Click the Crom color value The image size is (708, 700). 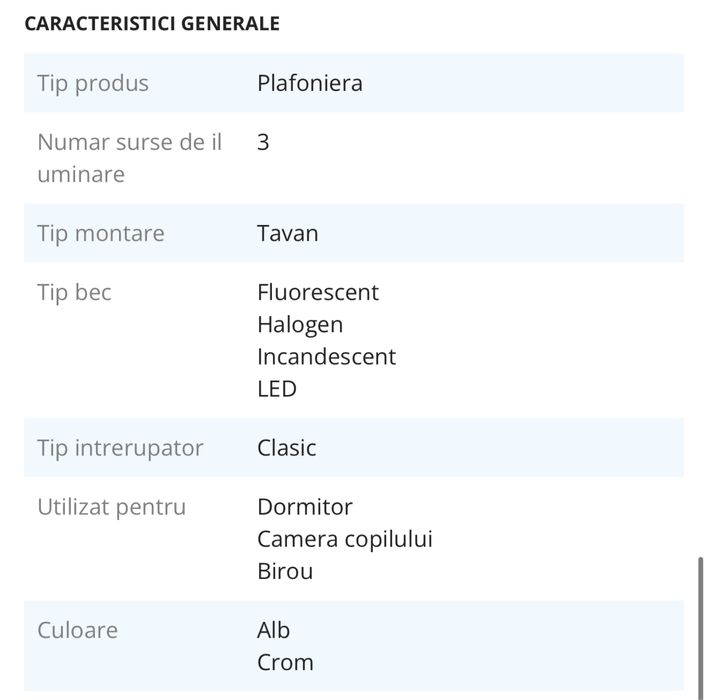pyautogui.click(x=285, y=662)
